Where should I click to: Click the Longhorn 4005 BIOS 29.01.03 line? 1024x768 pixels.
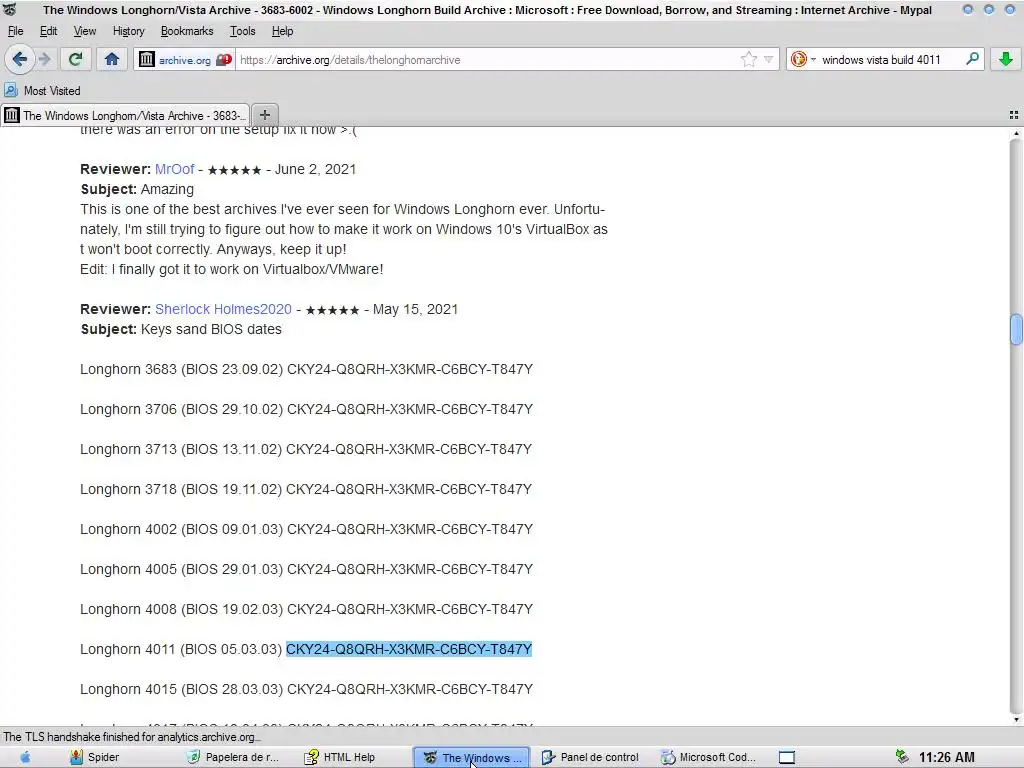(306, 569)
